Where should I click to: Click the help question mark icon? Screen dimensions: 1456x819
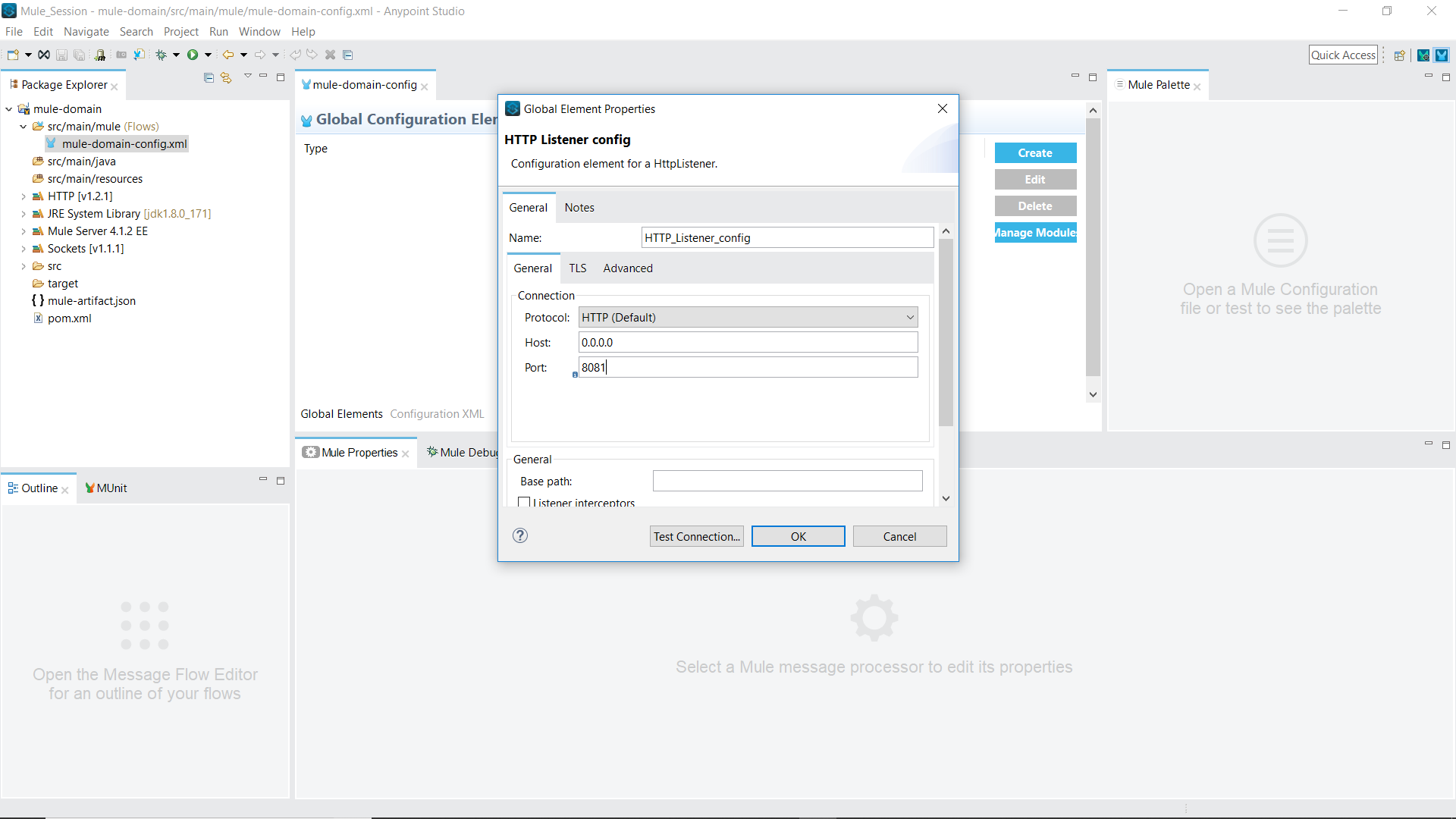coord(520,535)
